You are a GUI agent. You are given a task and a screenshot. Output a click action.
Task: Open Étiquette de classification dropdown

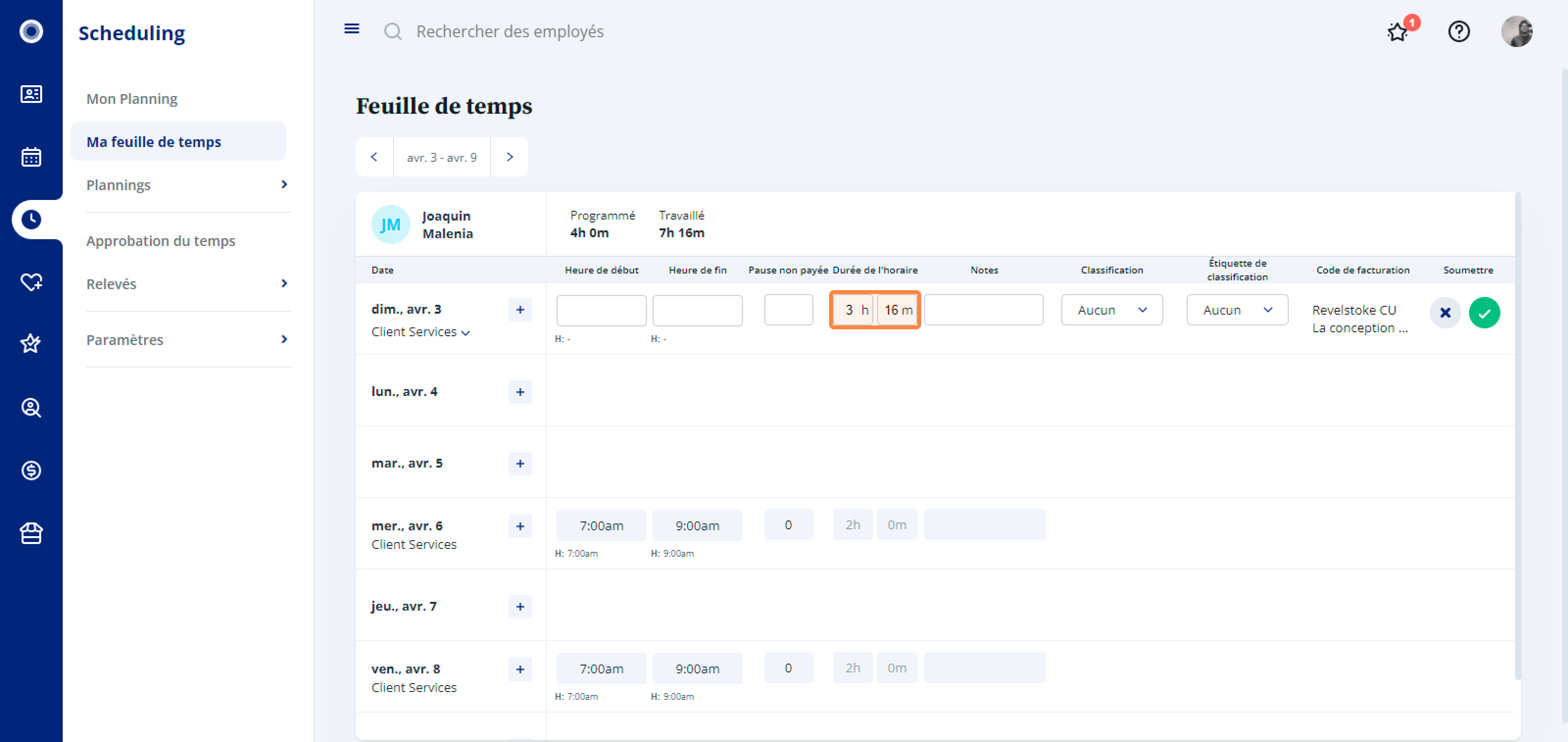pyautogui.click(x=1237, y=310)
